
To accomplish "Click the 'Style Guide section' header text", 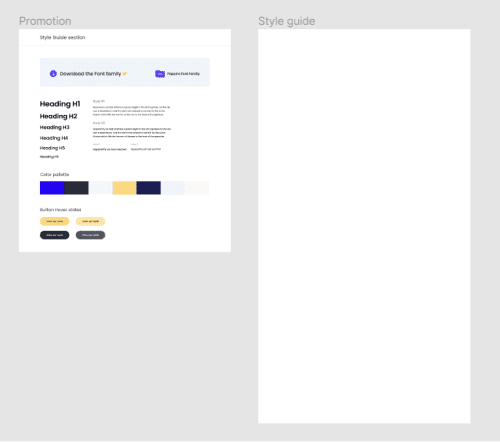I will tap(62, 37).
